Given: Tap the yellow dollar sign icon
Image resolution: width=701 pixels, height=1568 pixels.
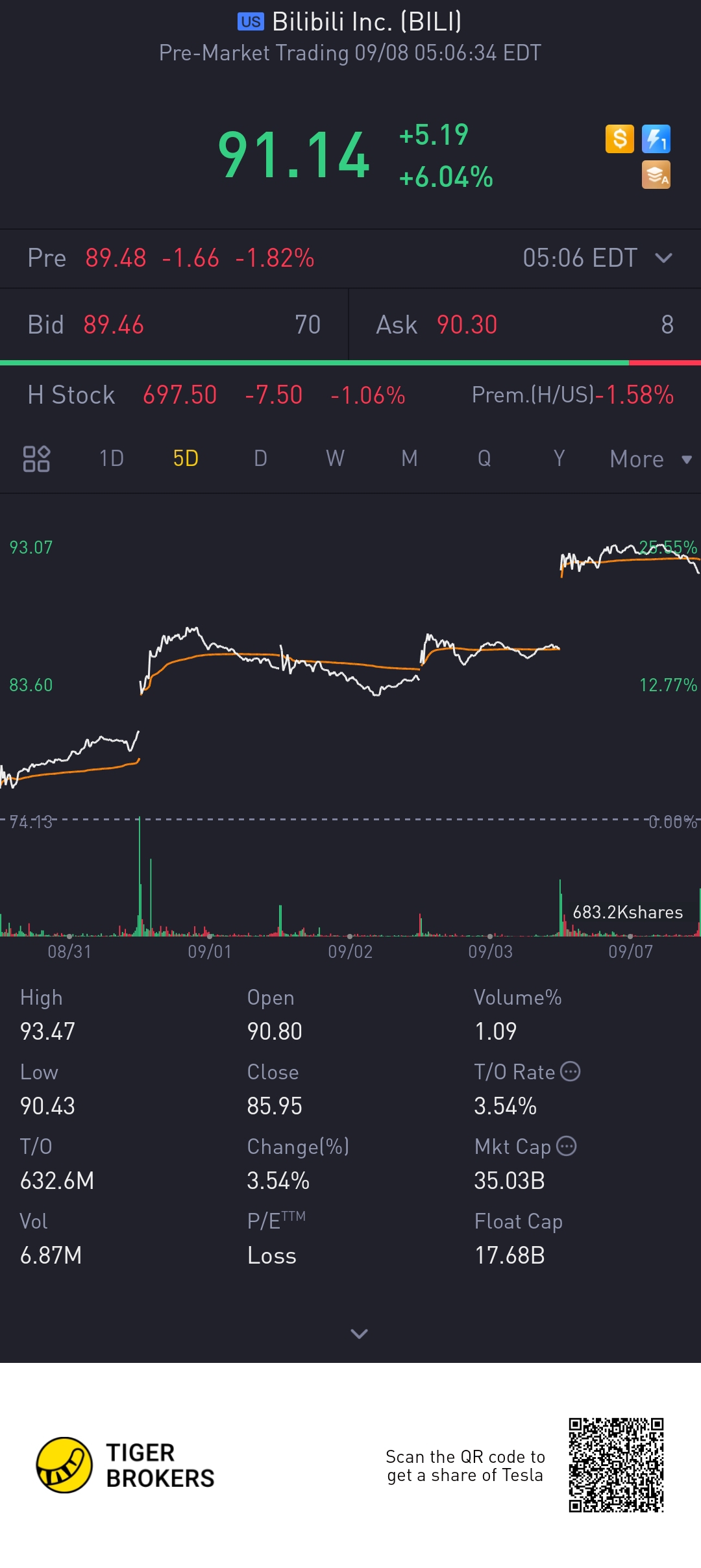Looking at the screenshot, I should [619, 139].
